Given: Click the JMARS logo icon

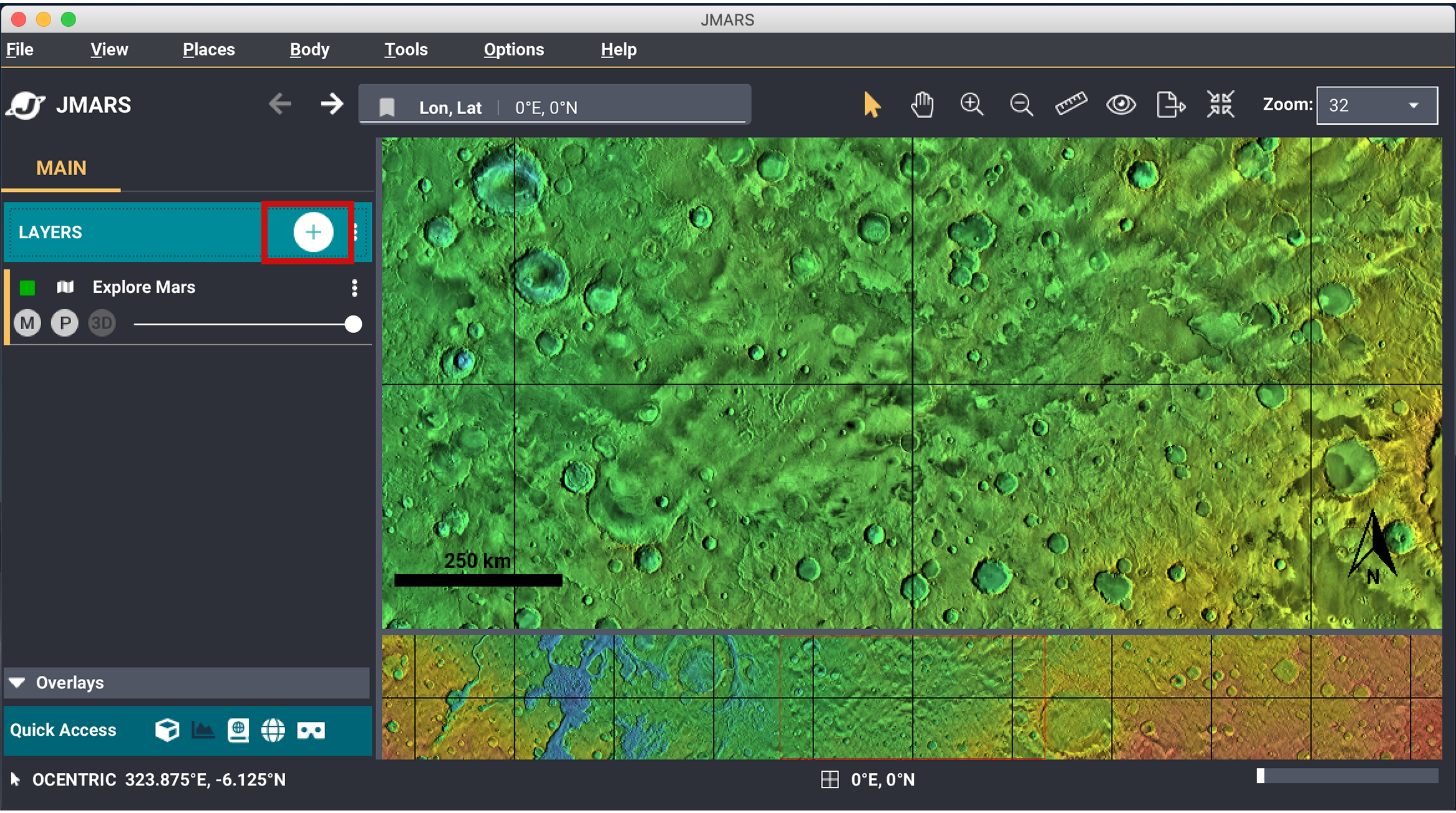Looking at the screenshot, I should 26,105.
